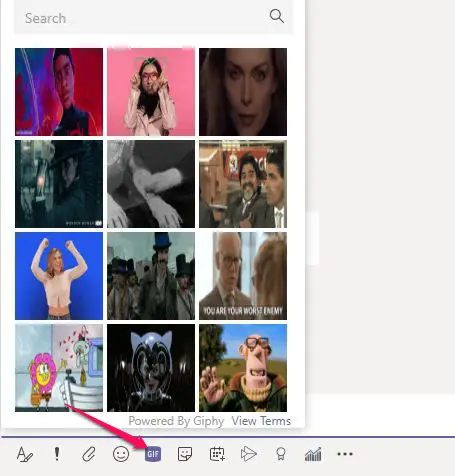
Task: Open more messaging extensions ellipsis
Action: tap(345, 454)
